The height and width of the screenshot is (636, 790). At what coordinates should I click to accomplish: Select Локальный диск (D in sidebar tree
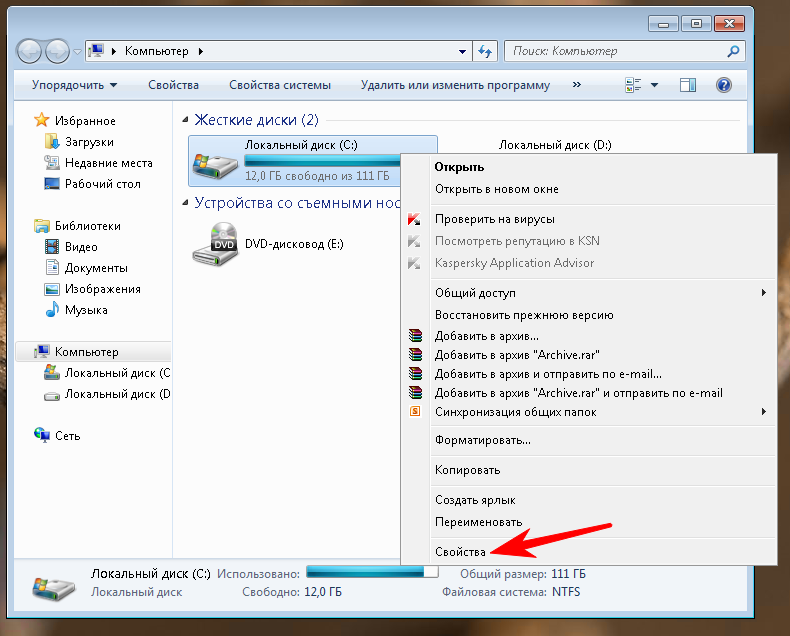pyautogui.click(x=117, y=394)
